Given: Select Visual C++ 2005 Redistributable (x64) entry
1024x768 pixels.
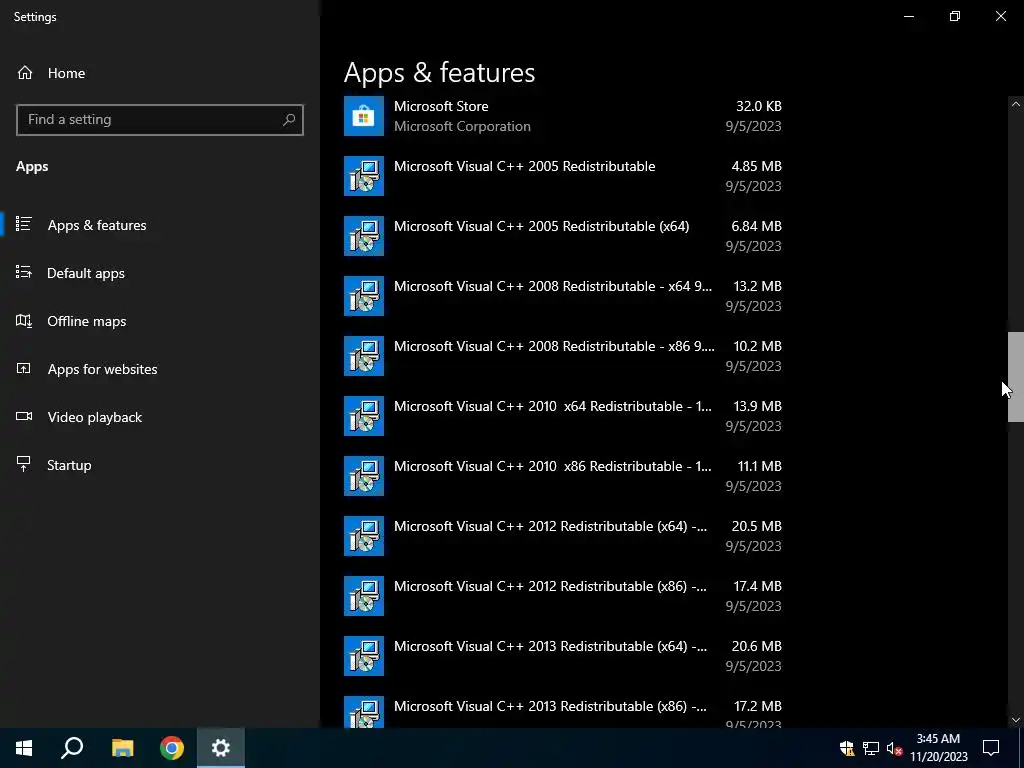Looking at the screenshot, I should (x=541, y=226).
